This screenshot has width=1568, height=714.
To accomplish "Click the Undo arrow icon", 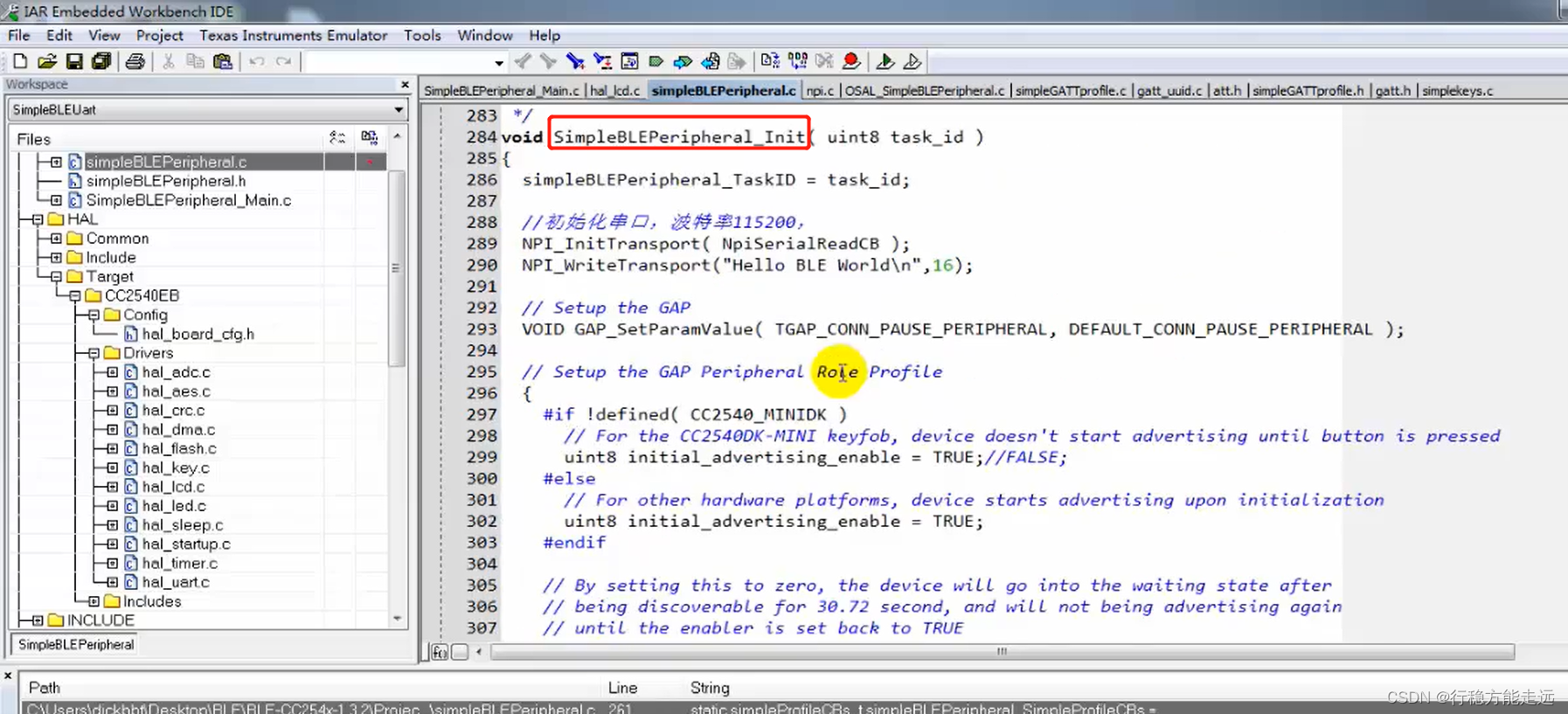I will tap(257, 61).
